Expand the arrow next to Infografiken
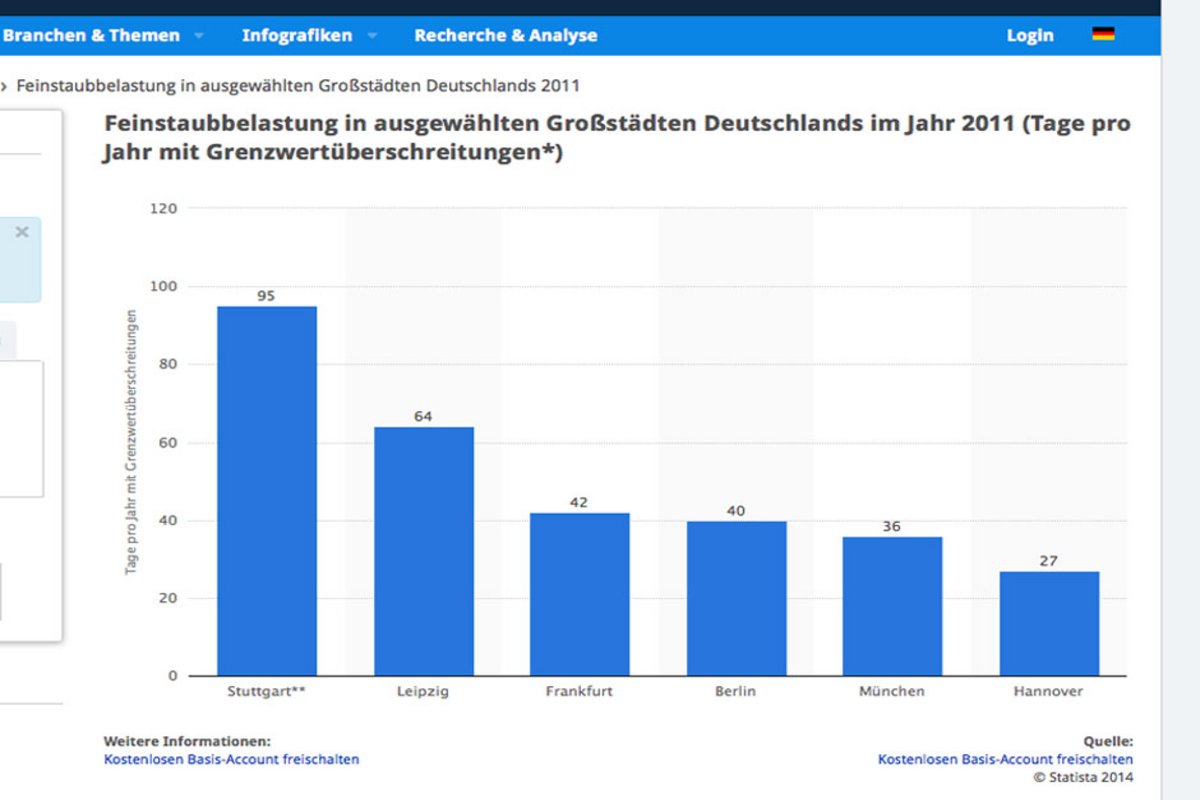Image resolution: width=1200 pixels, height=800 pixels. (x=372, y=36)
